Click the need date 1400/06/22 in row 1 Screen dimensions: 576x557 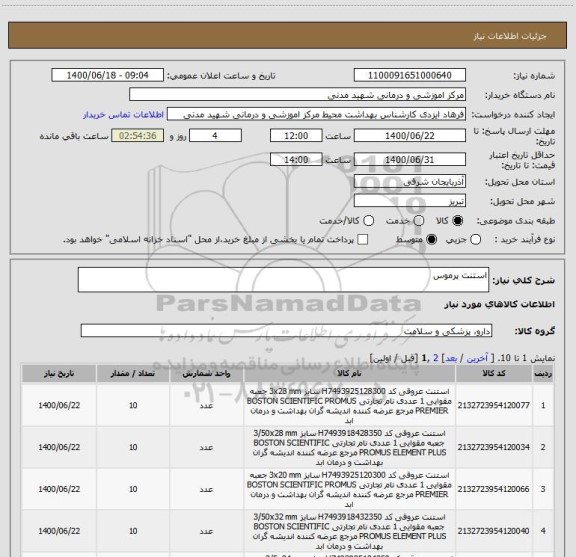tap(59, 405)
